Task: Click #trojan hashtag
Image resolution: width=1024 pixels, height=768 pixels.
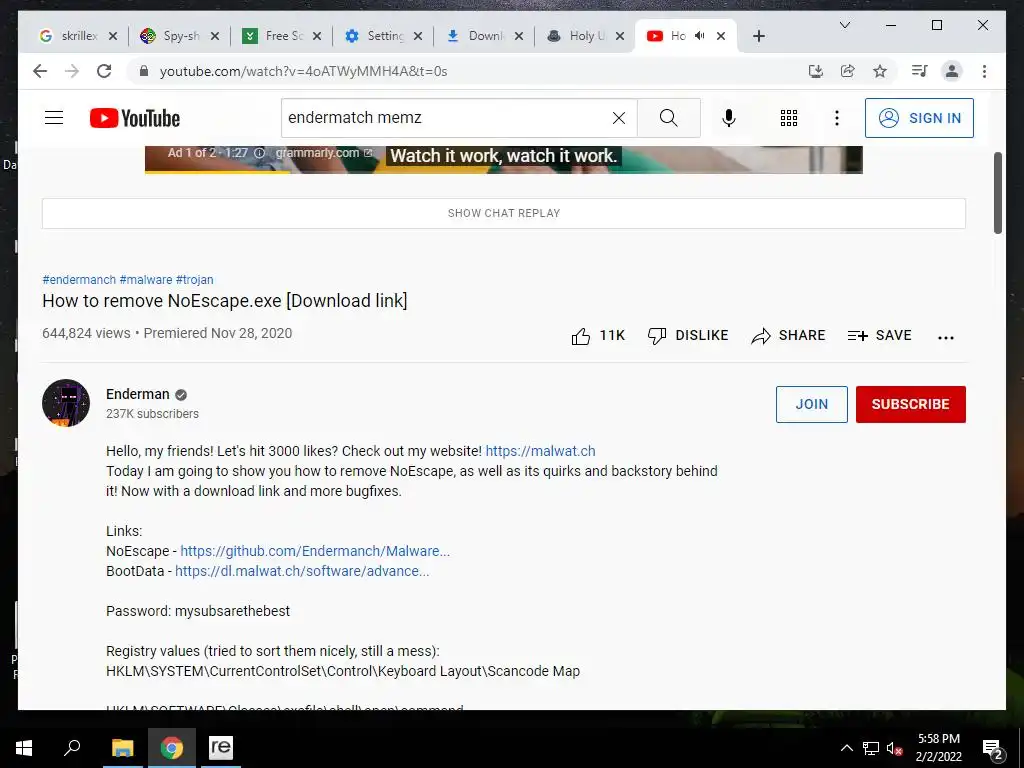Action: pos(195,280)
